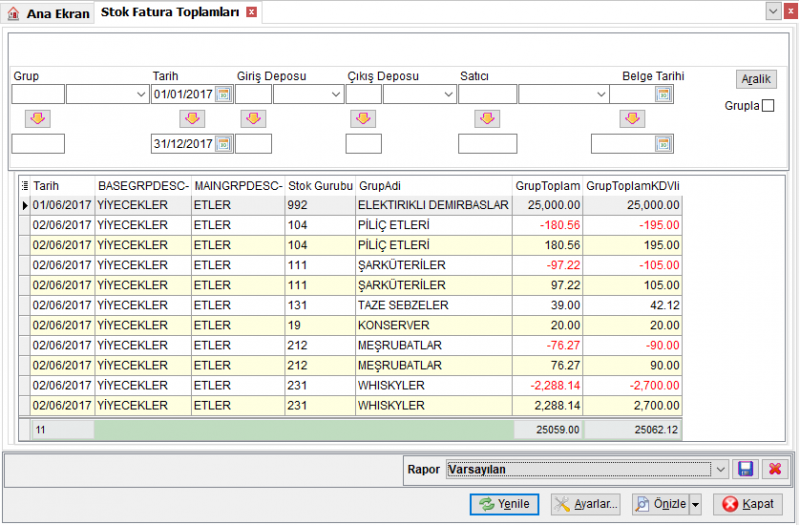
Task: Save the report layout with disk icon
Action: [x=745, y=469]
